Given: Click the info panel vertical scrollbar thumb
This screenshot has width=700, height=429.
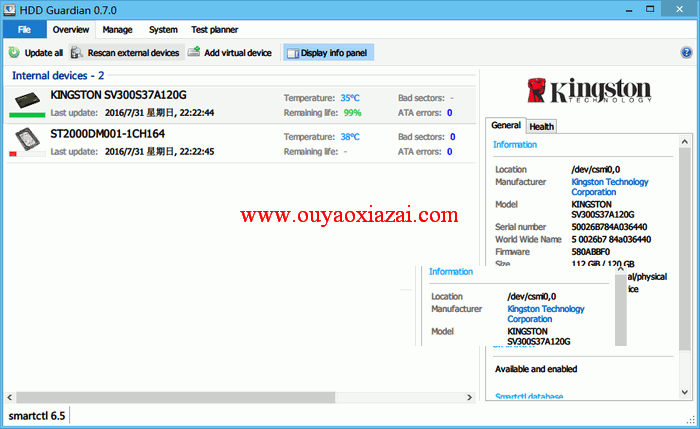Looking at the screenshot, I should (685, 249).
